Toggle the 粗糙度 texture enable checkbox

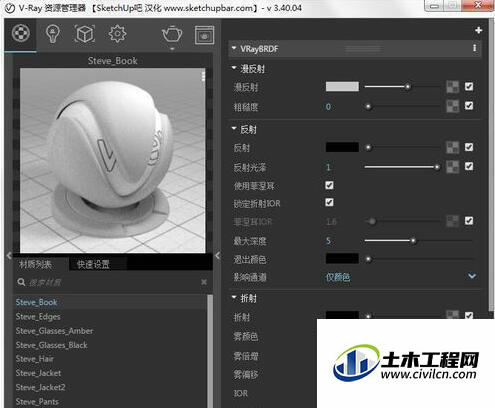pos(469,106)
